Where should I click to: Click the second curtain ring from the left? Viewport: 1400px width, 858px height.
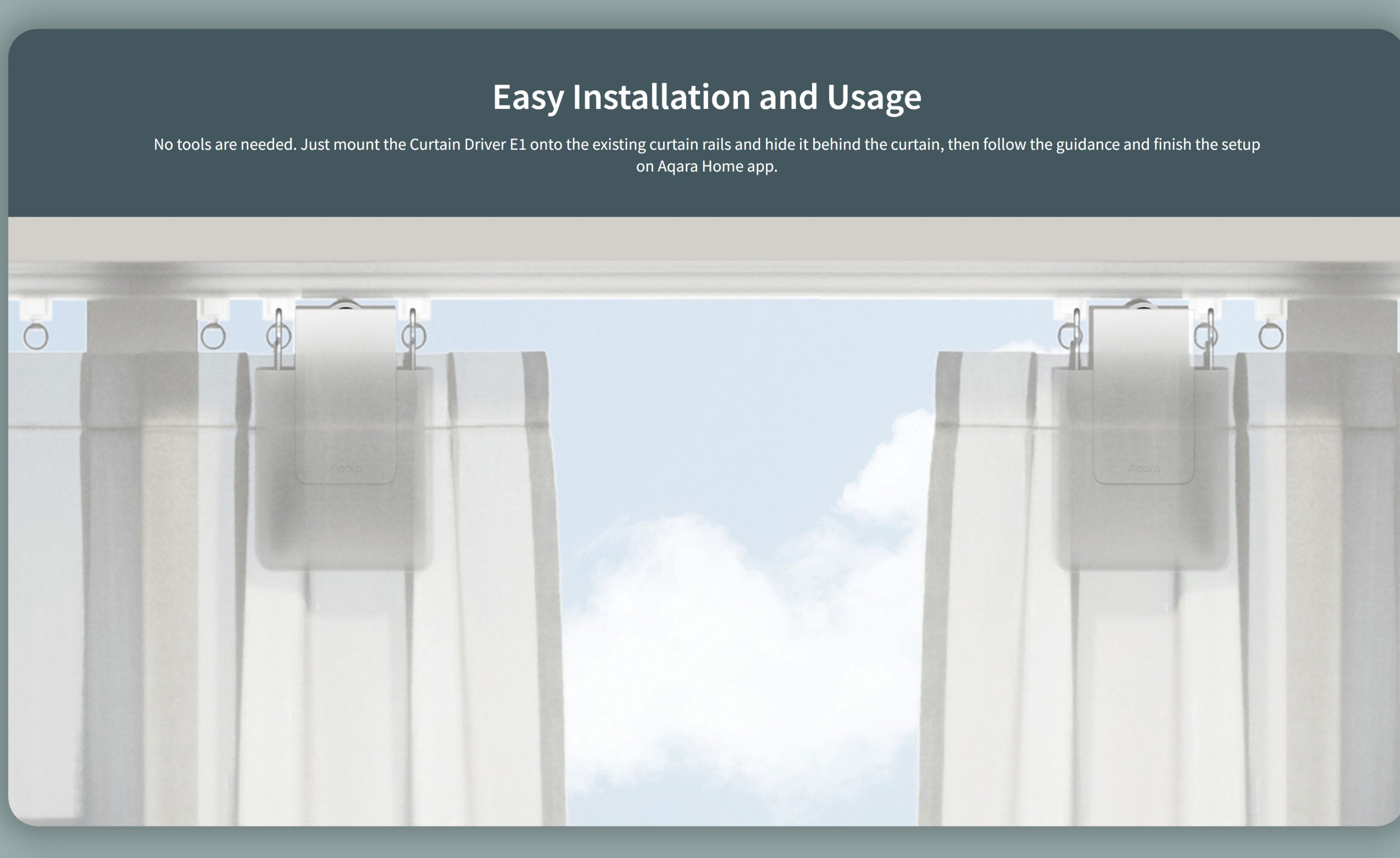pos(213,337)
